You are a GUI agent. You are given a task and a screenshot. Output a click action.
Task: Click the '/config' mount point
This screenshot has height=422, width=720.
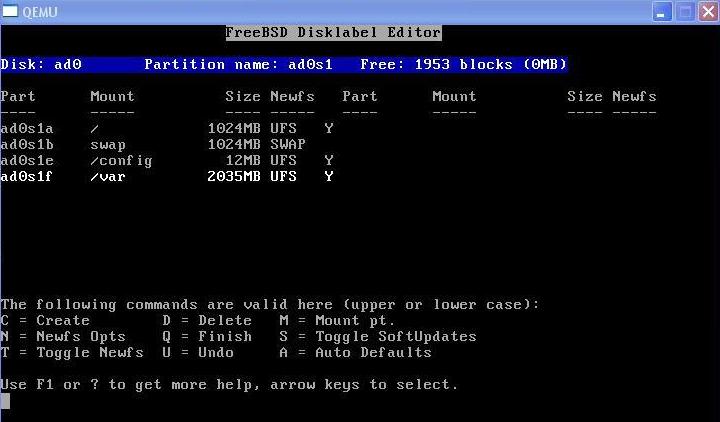point(121,161)
